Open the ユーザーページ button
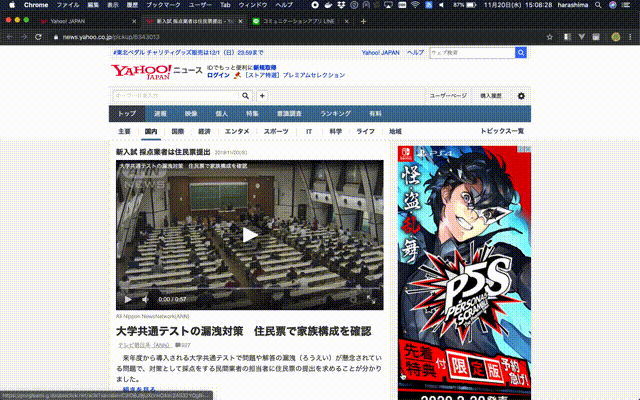The width and height of the screenshot is (640, 400). point(448,96)
